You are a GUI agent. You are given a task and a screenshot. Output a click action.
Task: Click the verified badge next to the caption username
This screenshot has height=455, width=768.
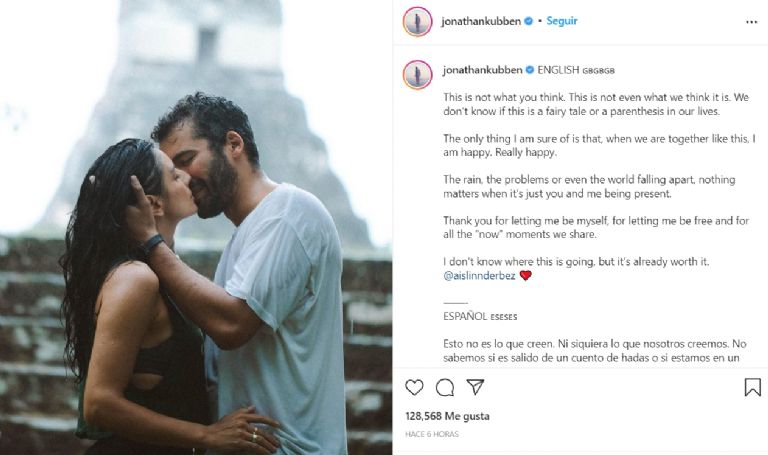tap(530, 70)
